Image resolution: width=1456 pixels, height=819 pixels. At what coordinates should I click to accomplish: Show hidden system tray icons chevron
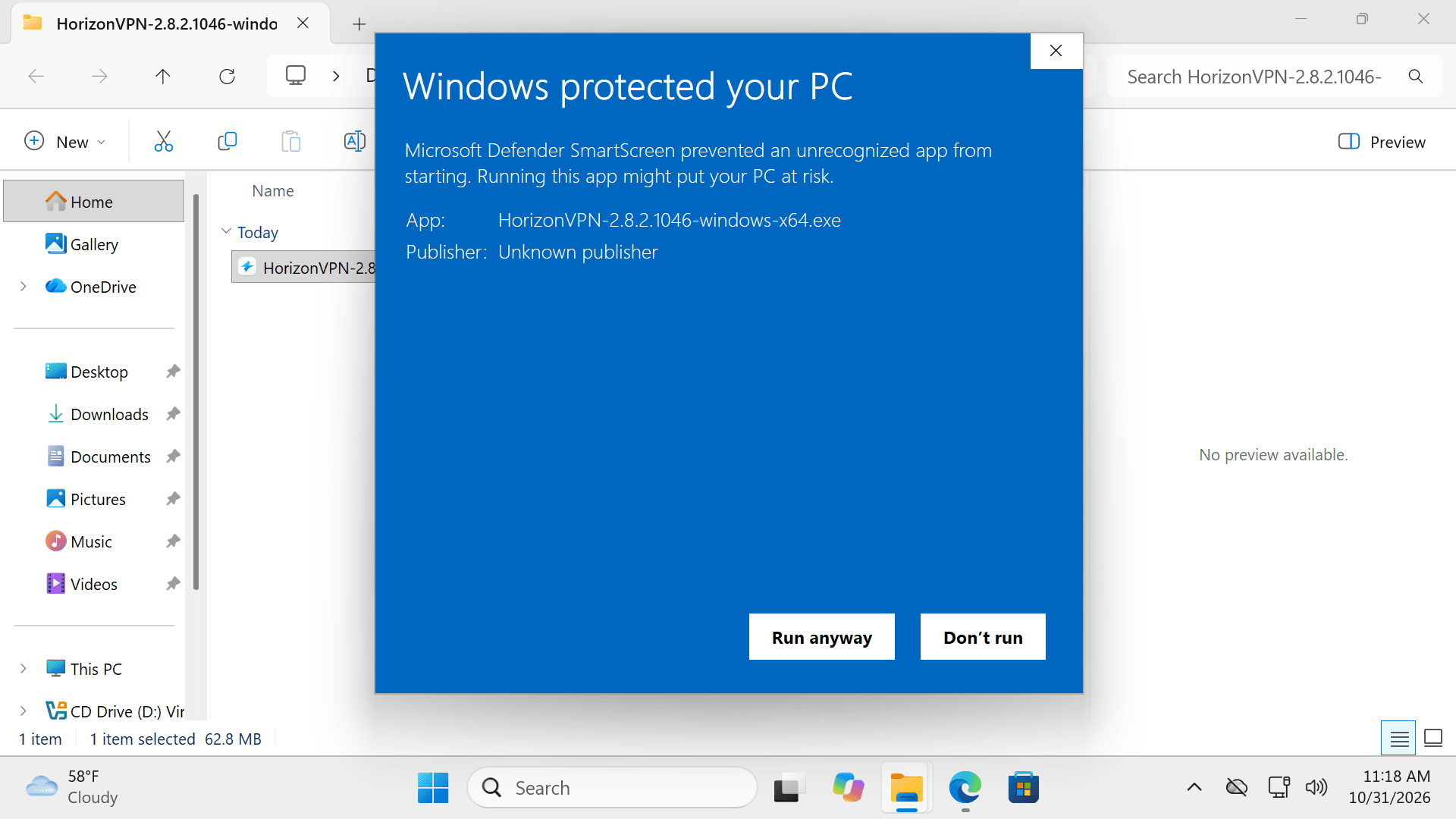[1194, 787]
